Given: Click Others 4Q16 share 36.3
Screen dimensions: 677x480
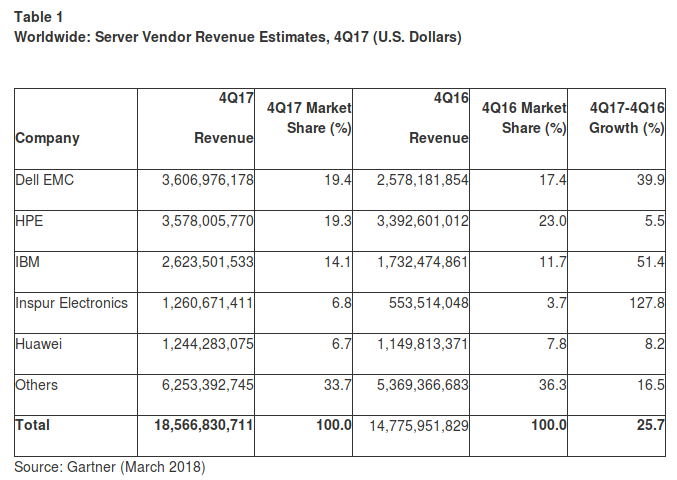Looking at the screenshot, I should coord(553,385).
